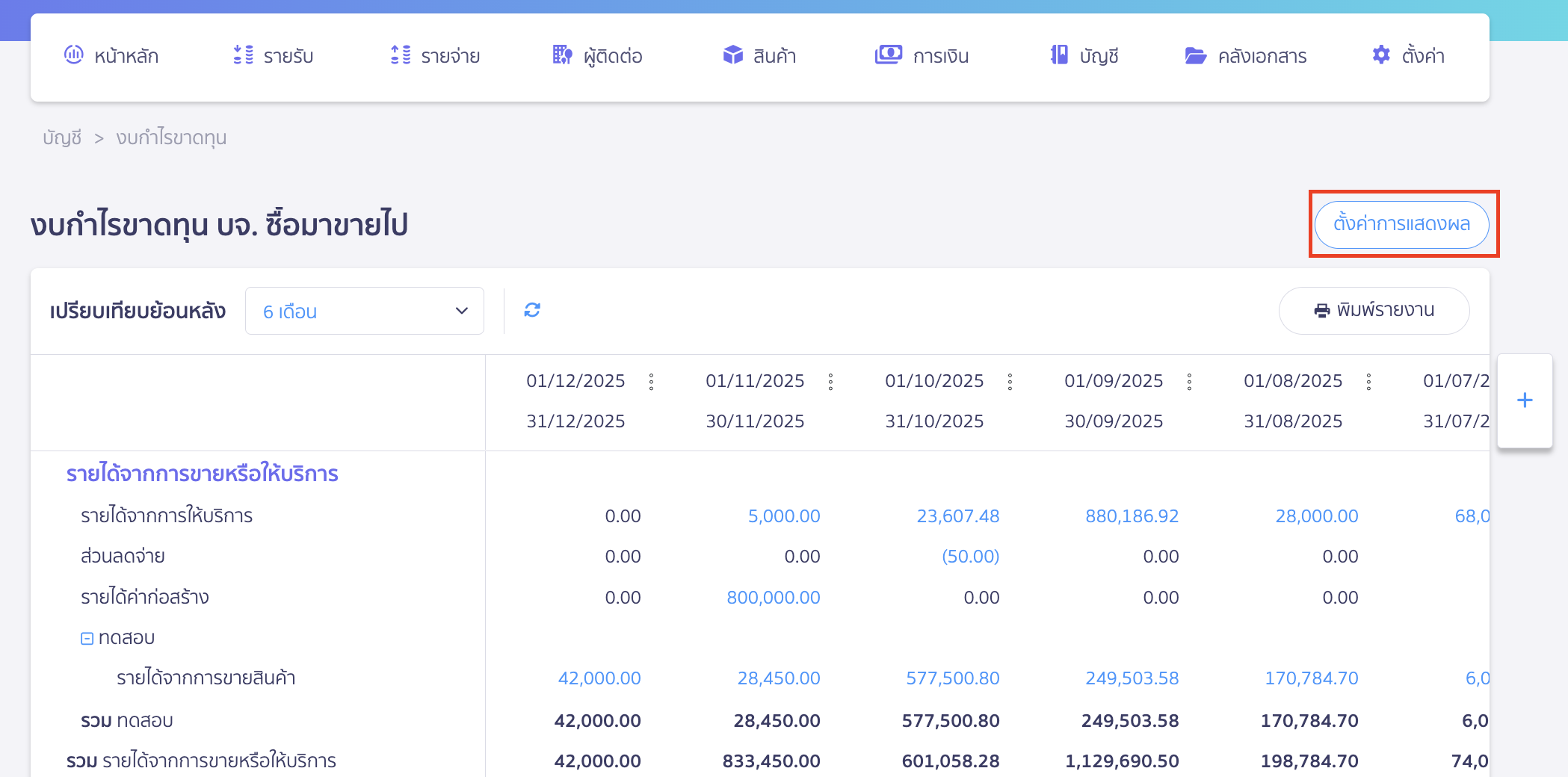Open the หน้าหลัก home icon
Screen dimensions: 1568x777
(72, 55)
